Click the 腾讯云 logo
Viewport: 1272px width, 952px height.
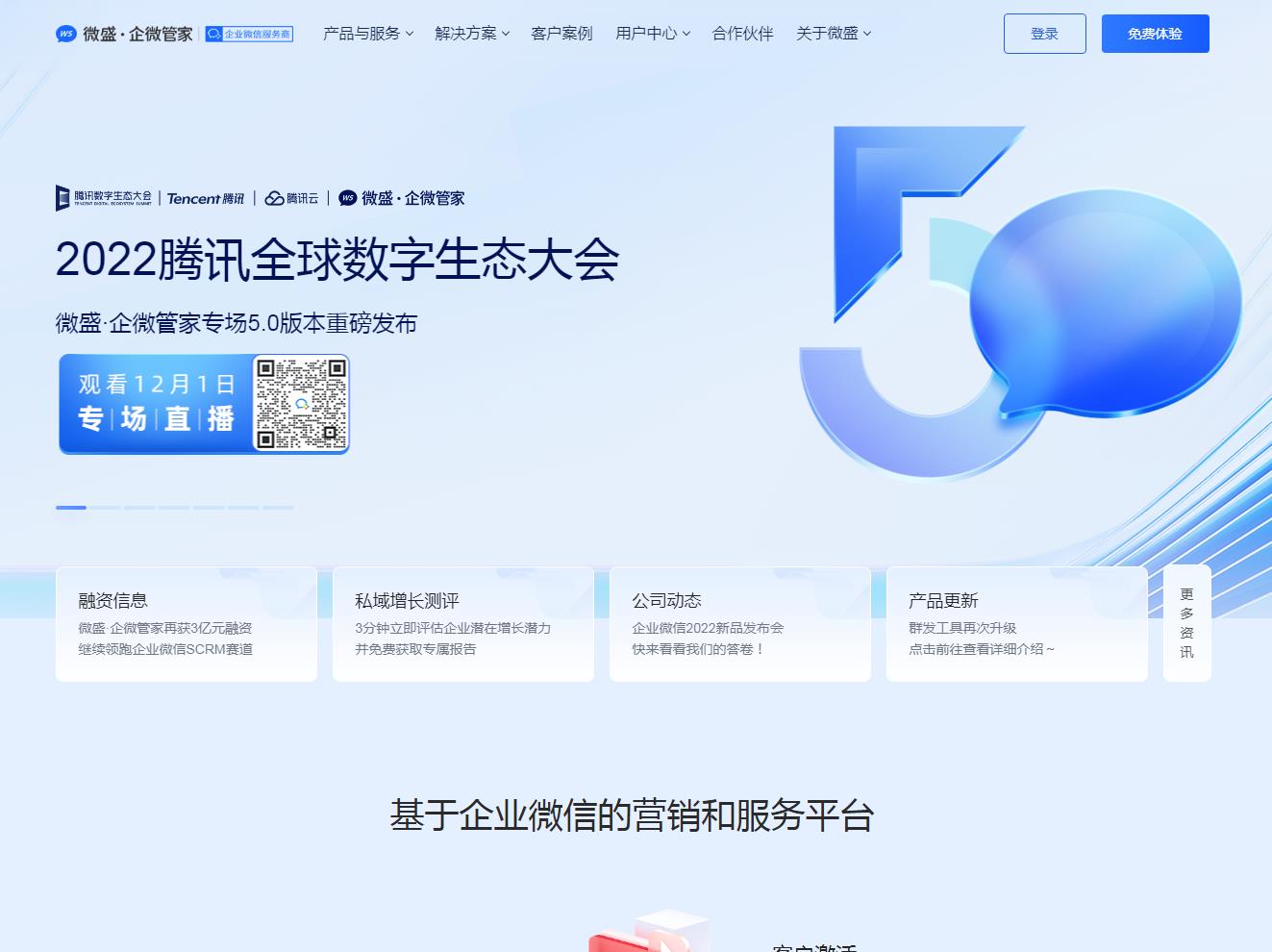click(291, 198)
